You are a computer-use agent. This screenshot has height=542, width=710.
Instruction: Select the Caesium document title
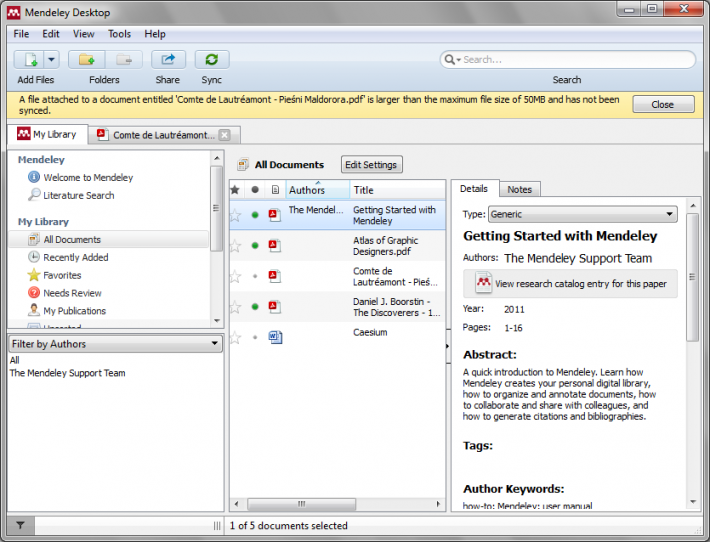tap(370, 332)
